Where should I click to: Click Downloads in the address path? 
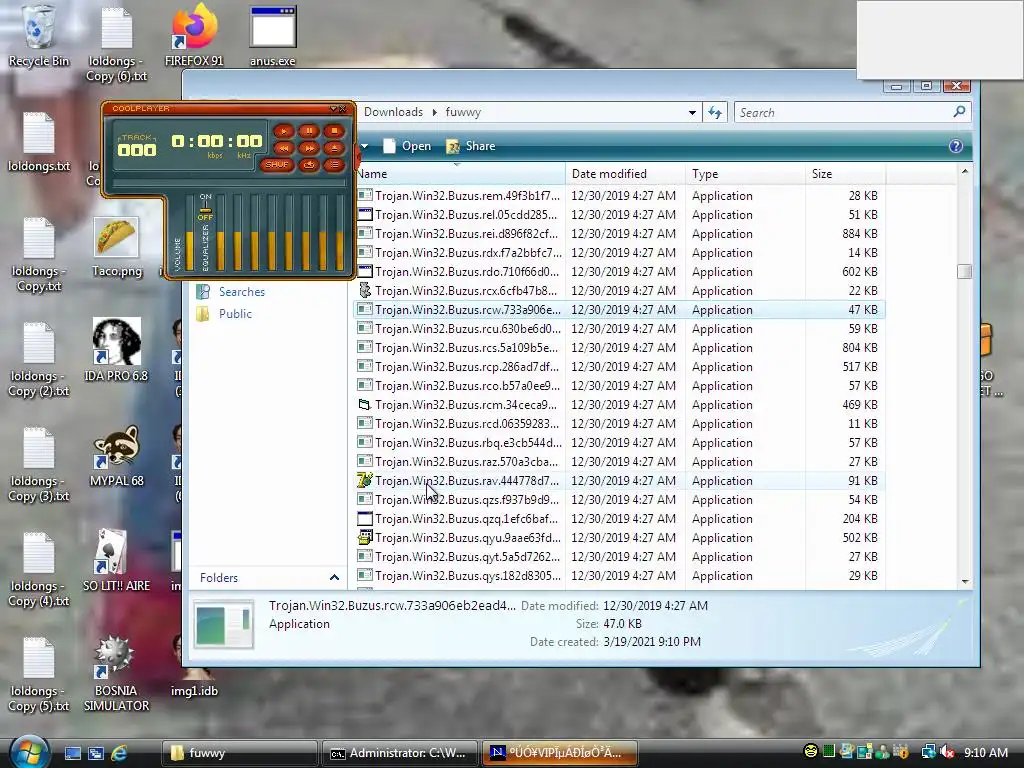[393, 112]
